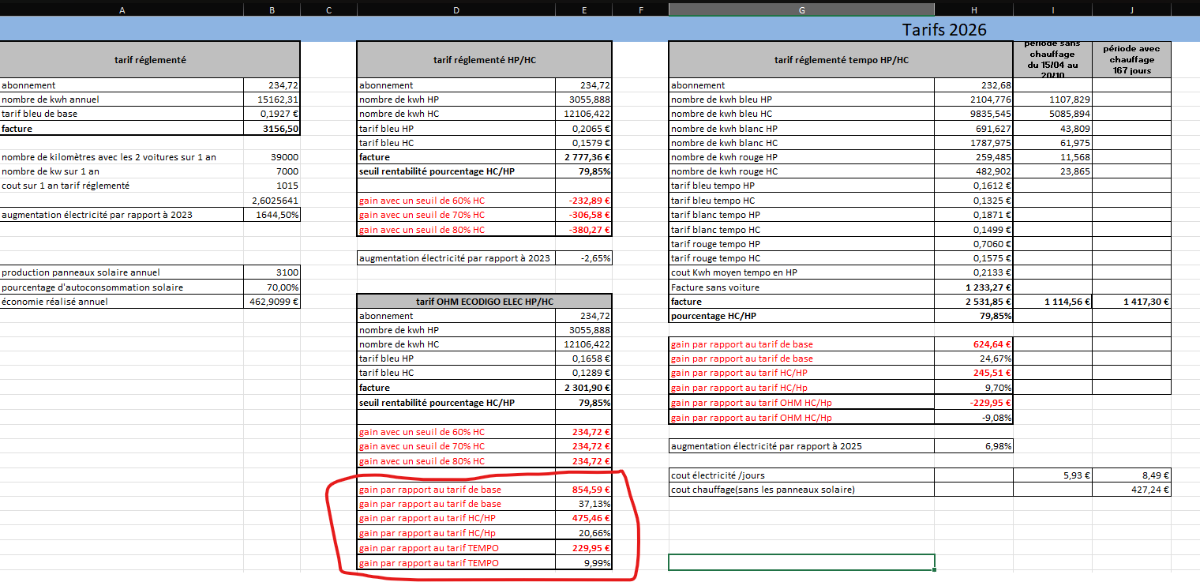Screen dimensions: 1200x582
Task: Select column A header
Action: tap(122, 9)
